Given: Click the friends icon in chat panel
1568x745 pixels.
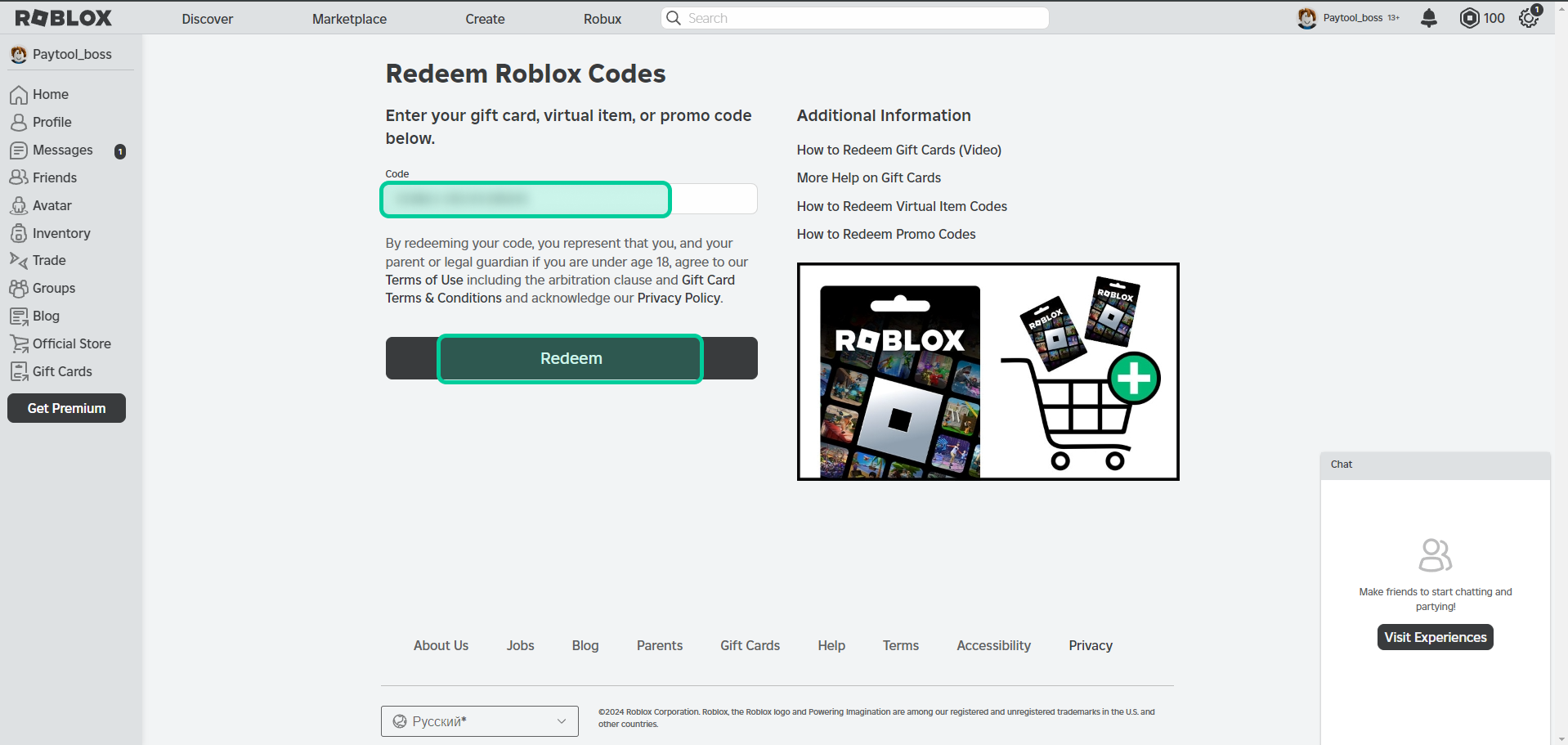Looking at the screenshot, I should tap(1436, 554).
